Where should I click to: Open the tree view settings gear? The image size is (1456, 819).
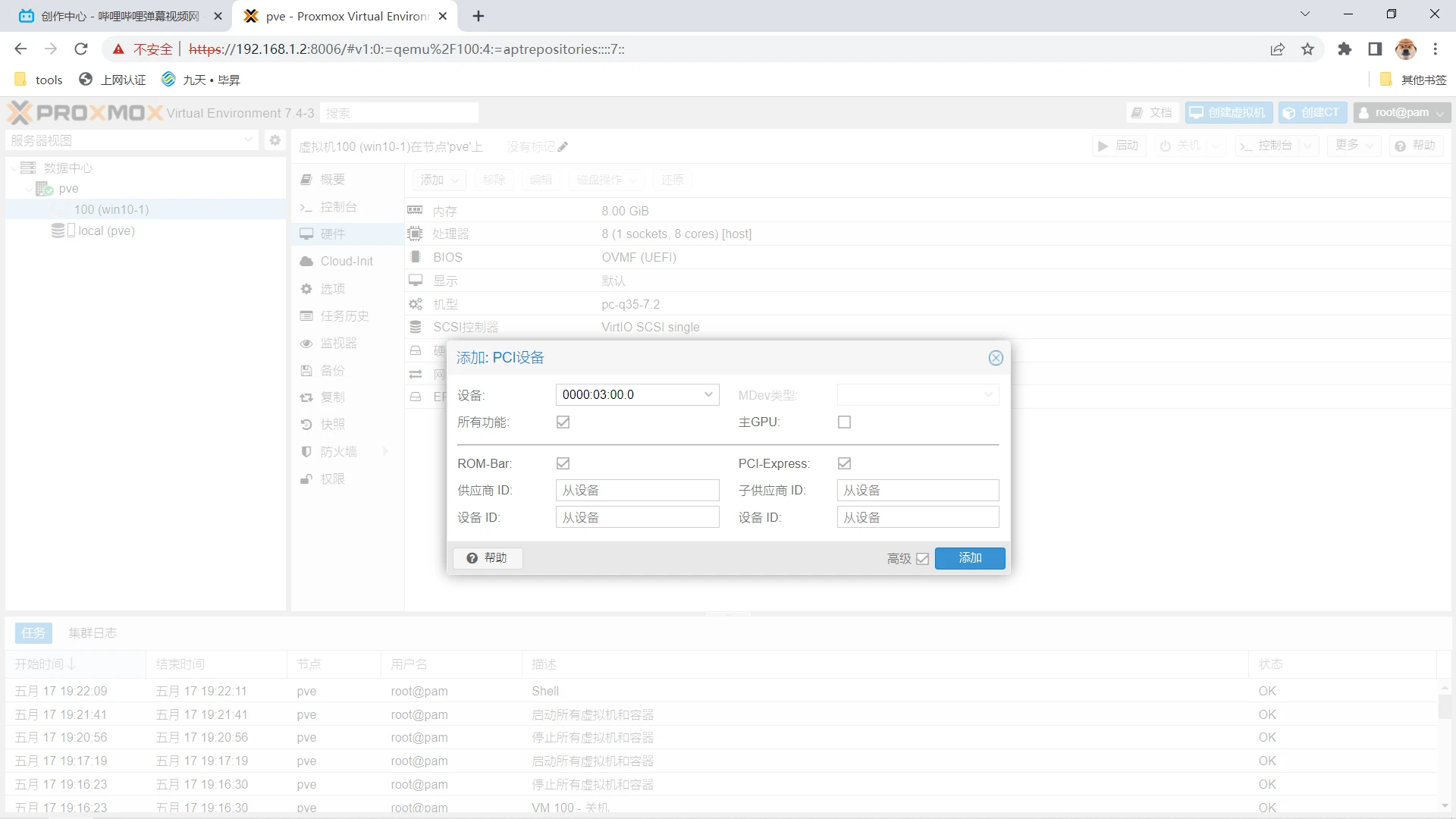coord(275,140)
